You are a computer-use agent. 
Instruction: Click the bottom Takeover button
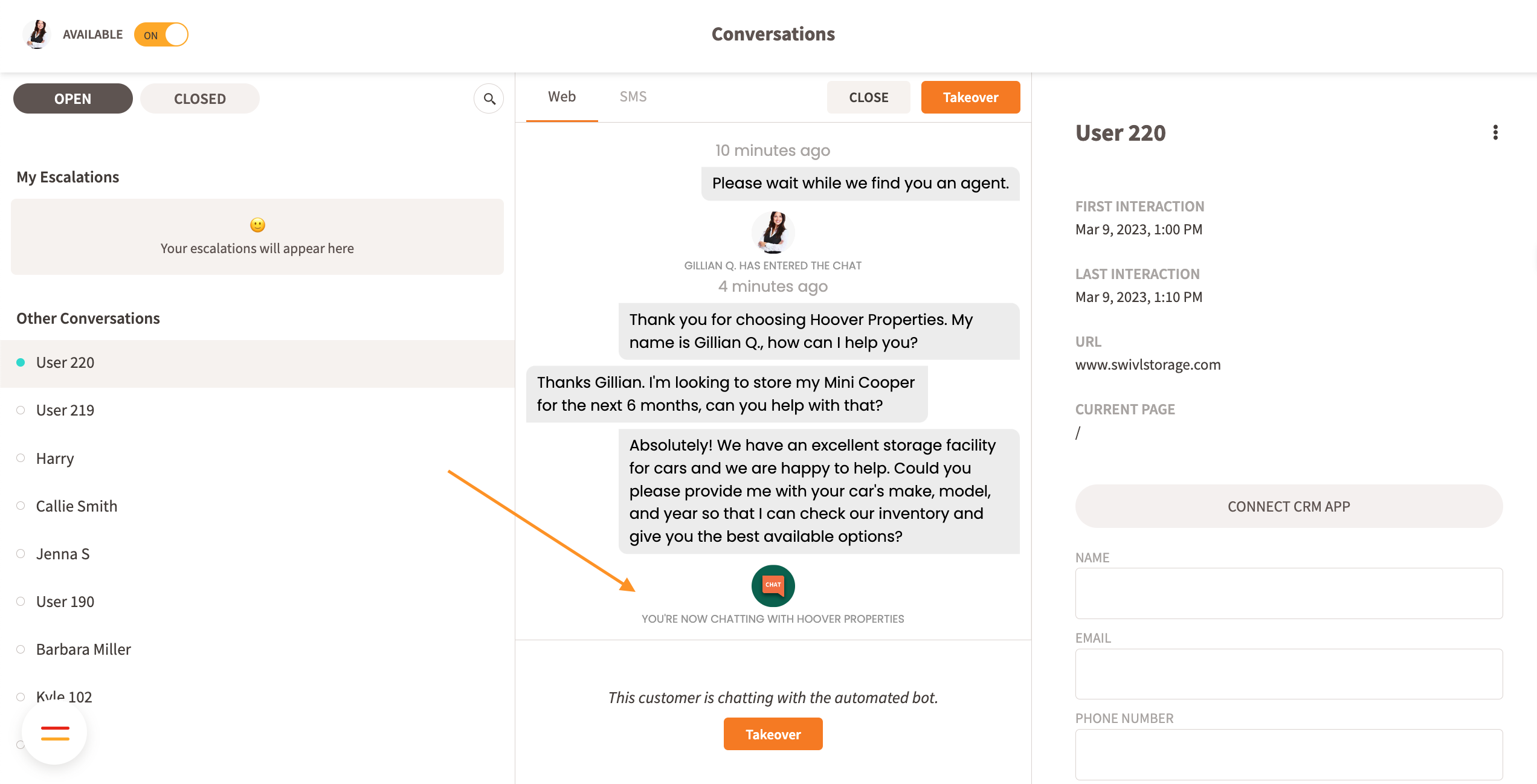[773, 734]
